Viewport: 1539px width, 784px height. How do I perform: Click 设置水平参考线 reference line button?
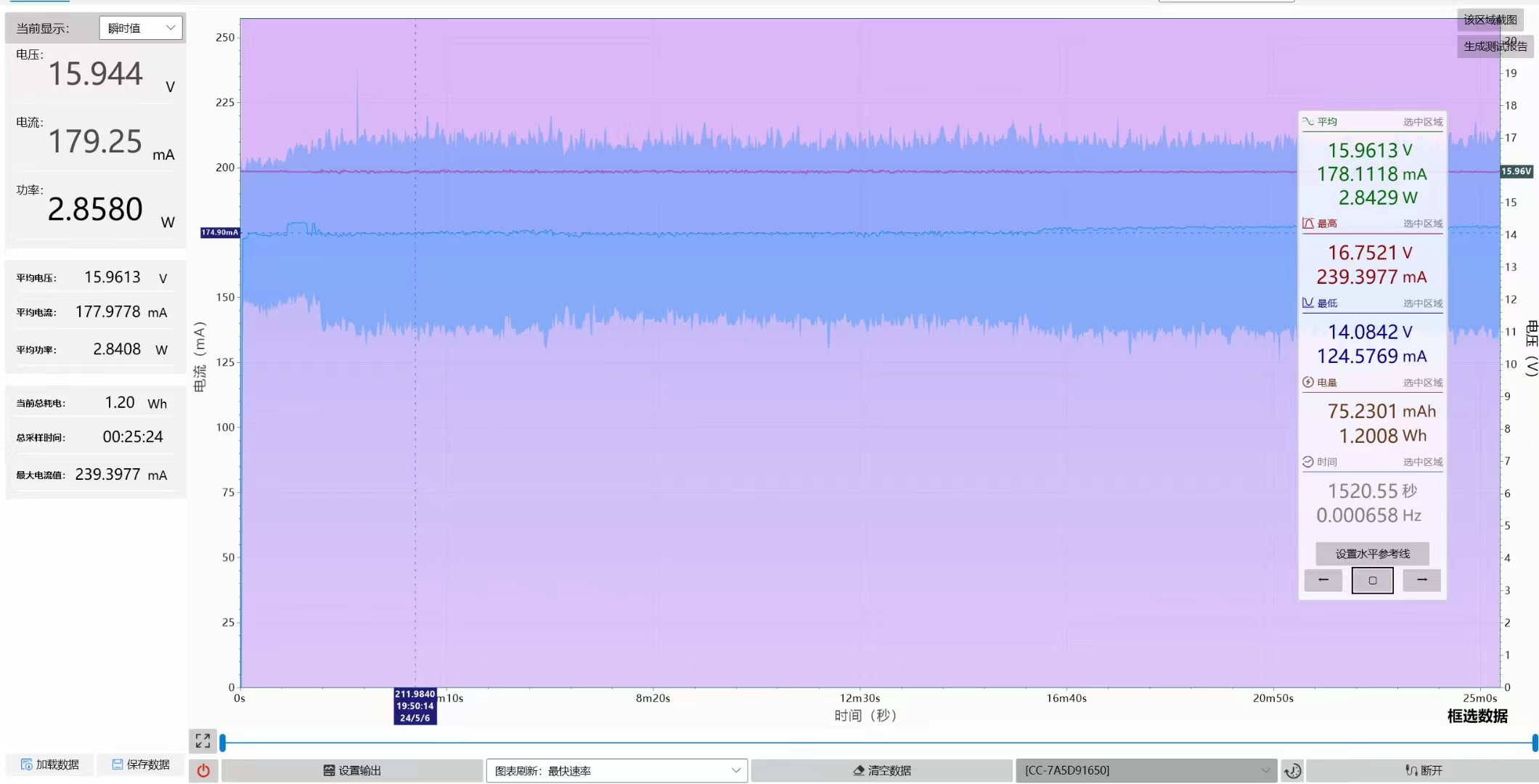point(1373,554)
